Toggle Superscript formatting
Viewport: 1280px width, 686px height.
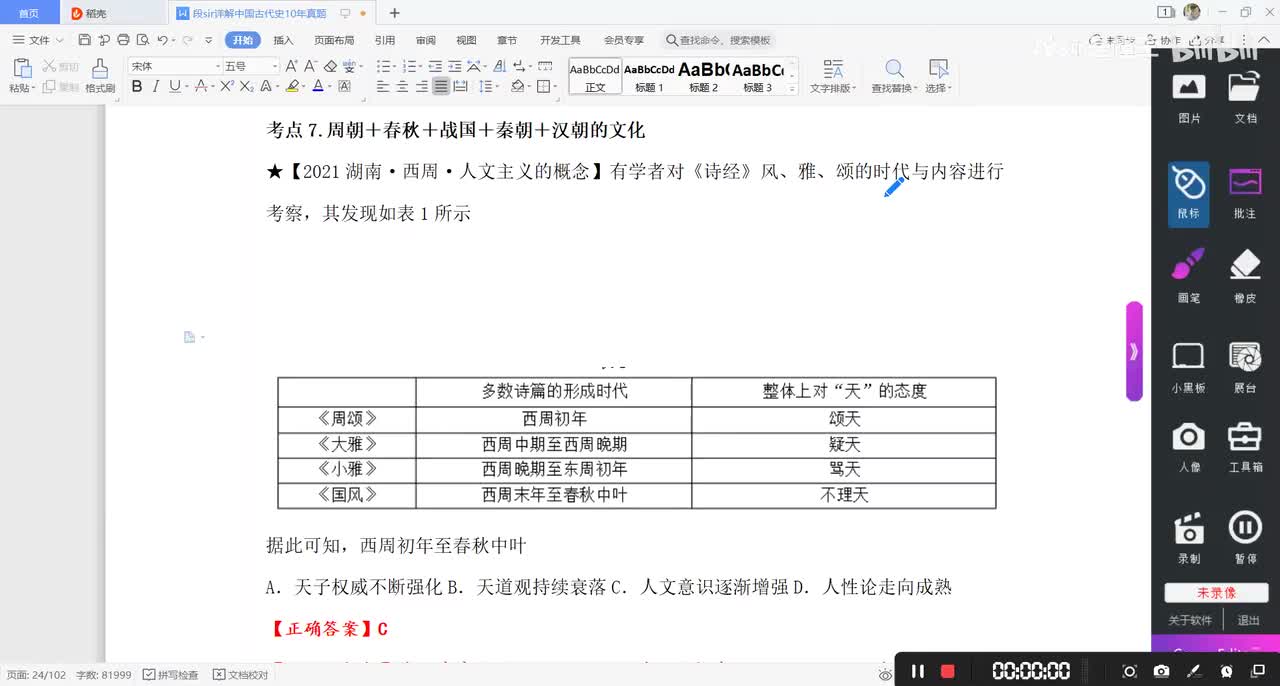[x=227, y=87]
